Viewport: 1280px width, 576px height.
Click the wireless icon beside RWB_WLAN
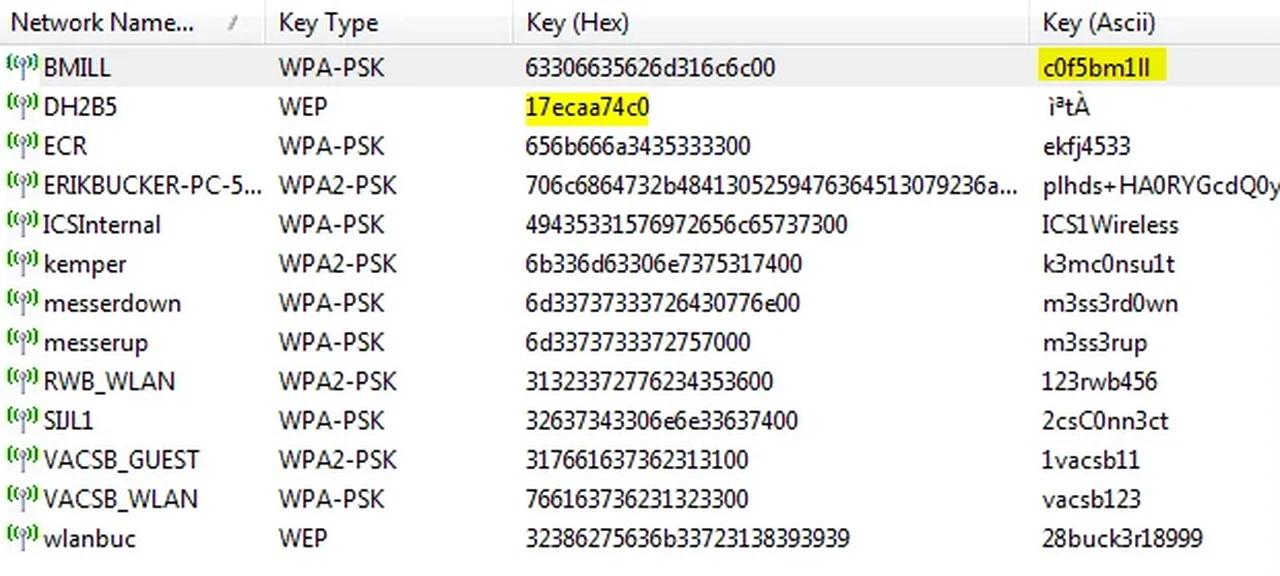tap(21, 381)
